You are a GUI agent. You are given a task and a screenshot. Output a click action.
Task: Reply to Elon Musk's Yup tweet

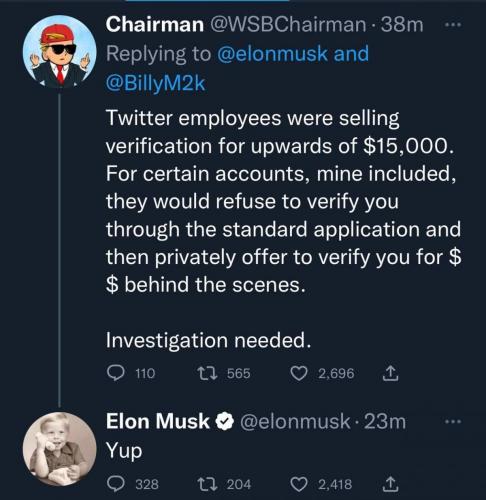coord(116,484)
